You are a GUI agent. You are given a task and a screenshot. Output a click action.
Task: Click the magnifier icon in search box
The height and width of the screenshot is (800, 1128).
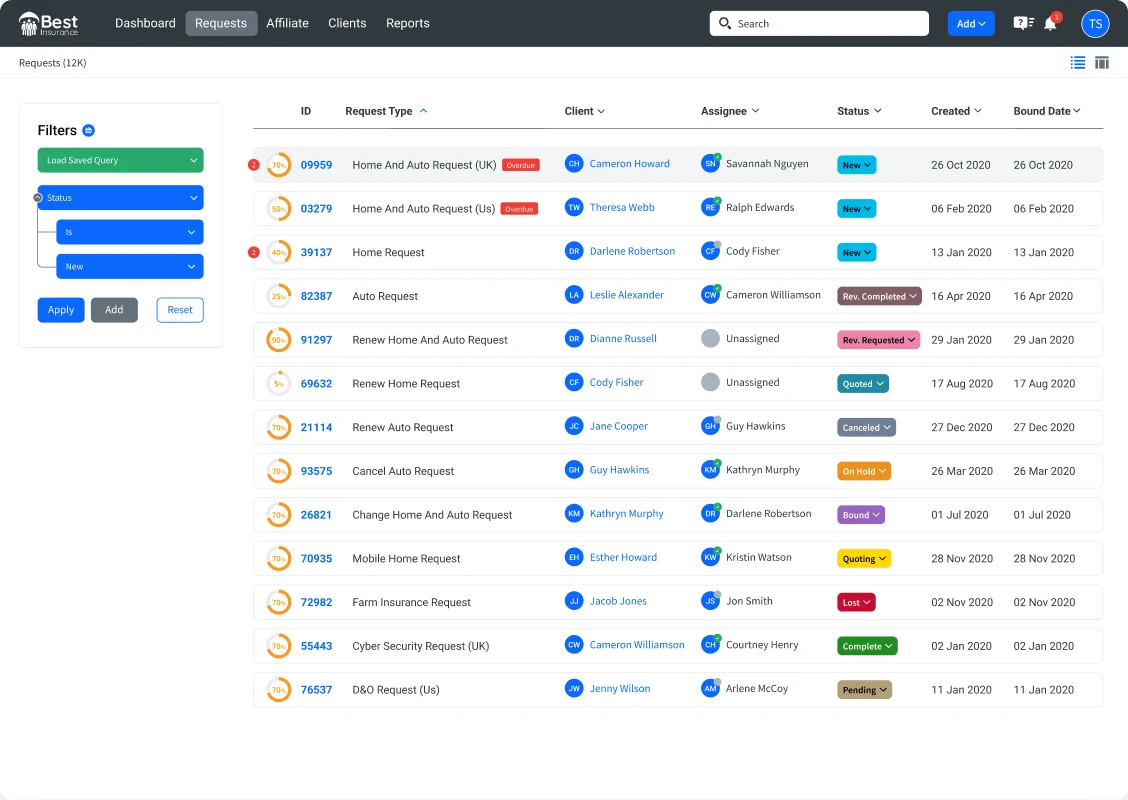point(724,23)
